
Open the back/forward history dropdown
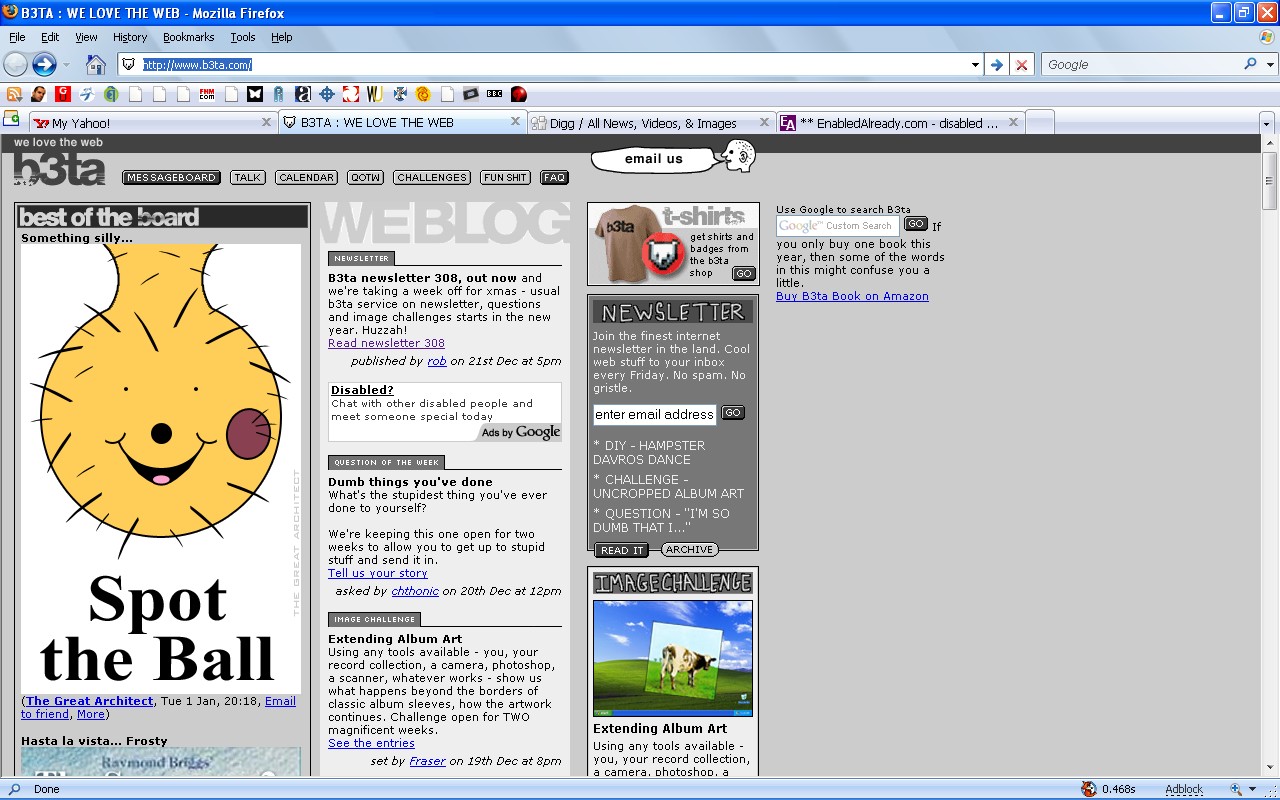(67, 65)
